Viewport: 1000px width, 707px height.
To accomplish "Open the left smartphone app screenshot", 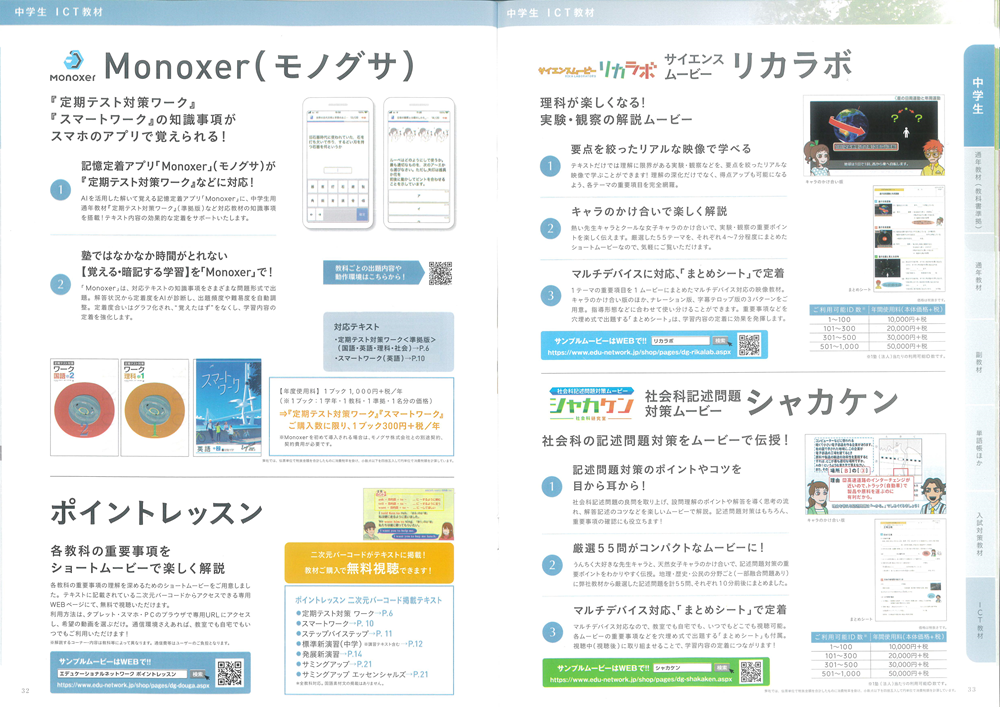I will point(338,163).
